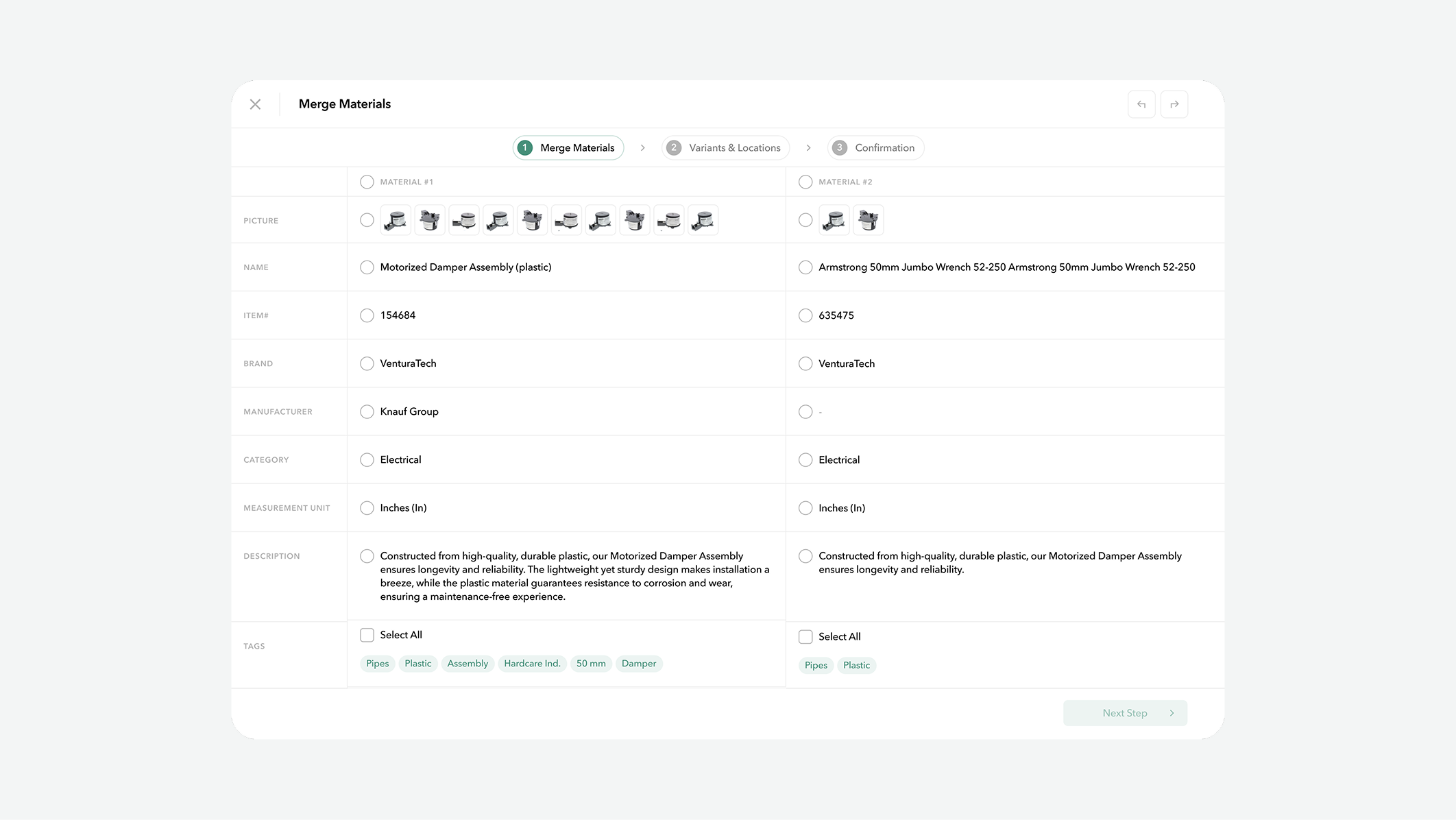Check Select All tags for Material #1
Screen dimensions: 1456x820
coord(367,635)
